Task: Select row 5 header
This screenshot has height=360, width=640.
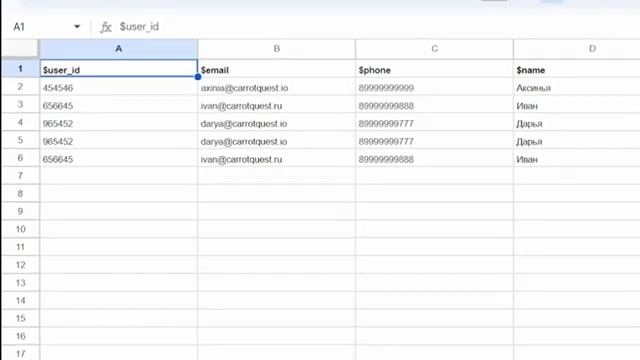Action: [20, 140]
